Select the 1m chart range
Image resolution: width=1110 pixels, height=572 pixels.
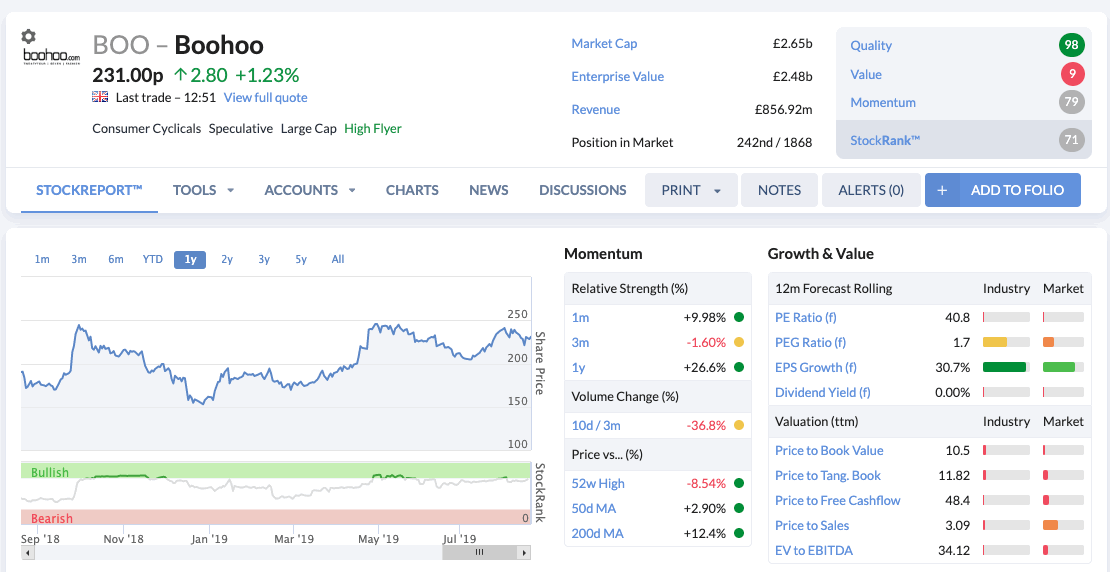click(42, 259)
